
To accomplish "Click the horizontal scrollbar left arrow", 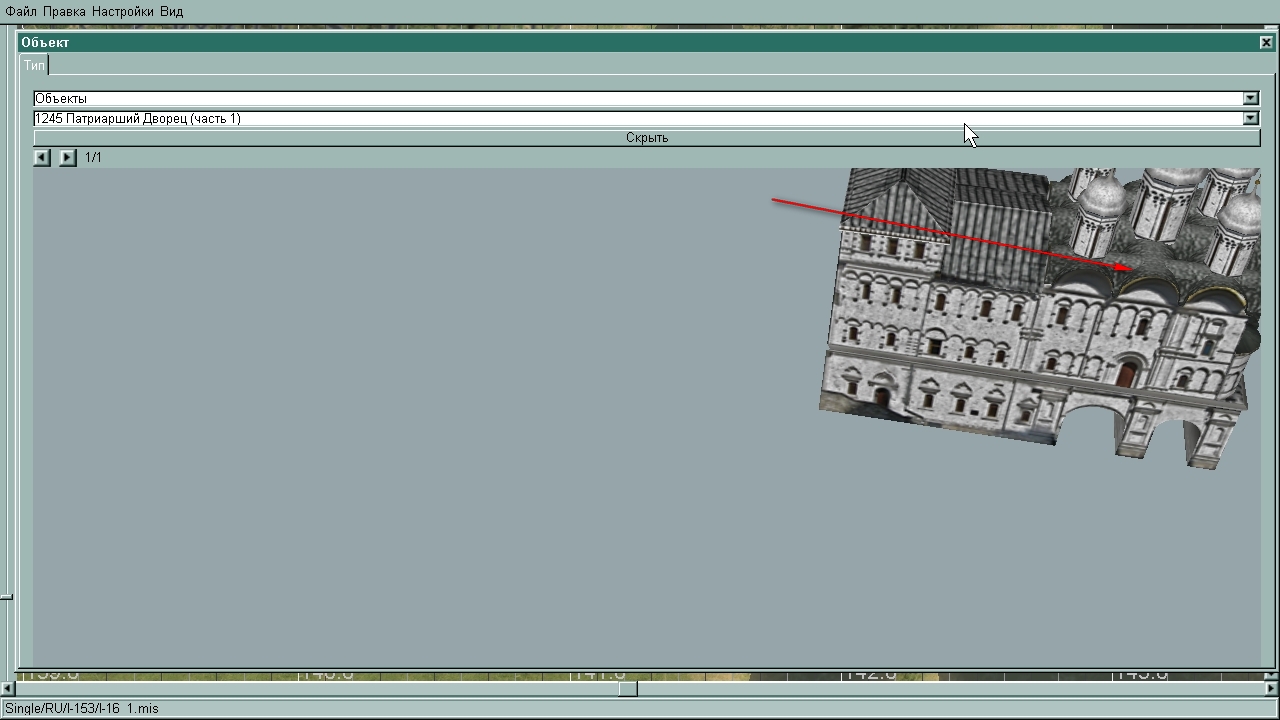I will [x=7, y=688].
